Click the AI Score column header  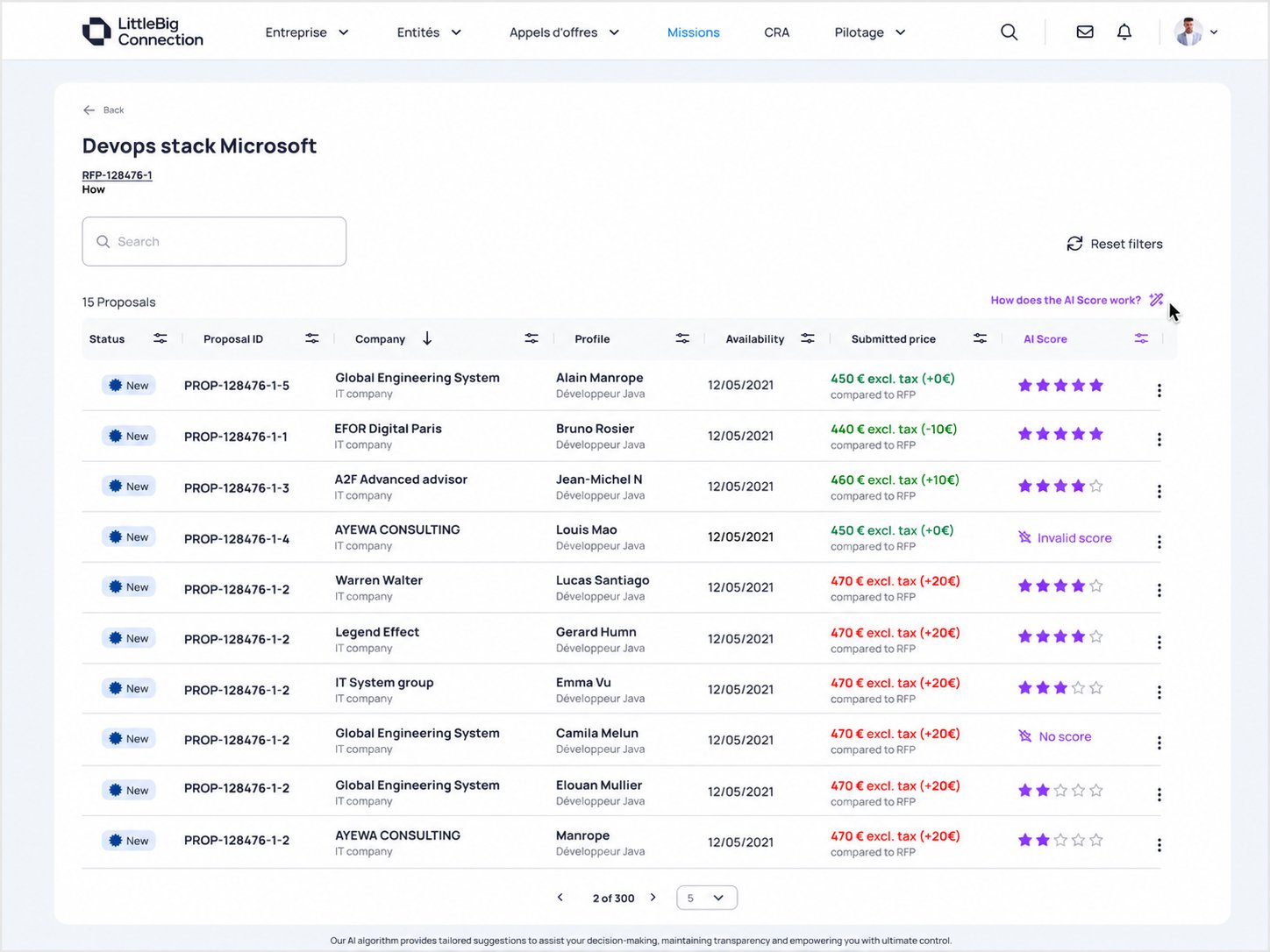tap(1045, 339)
